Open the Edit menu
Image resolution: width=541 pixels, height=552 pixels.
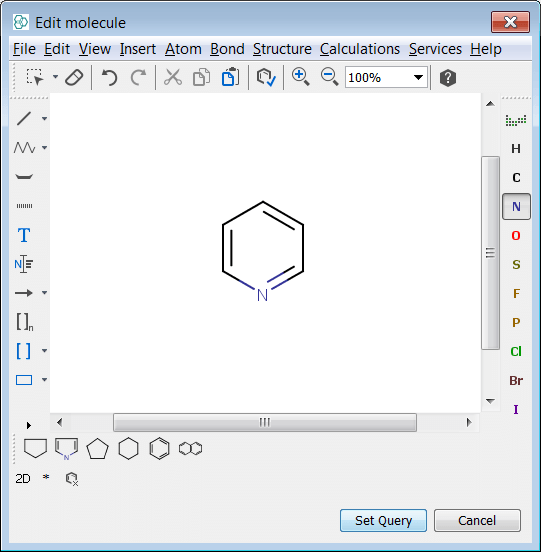57,49
